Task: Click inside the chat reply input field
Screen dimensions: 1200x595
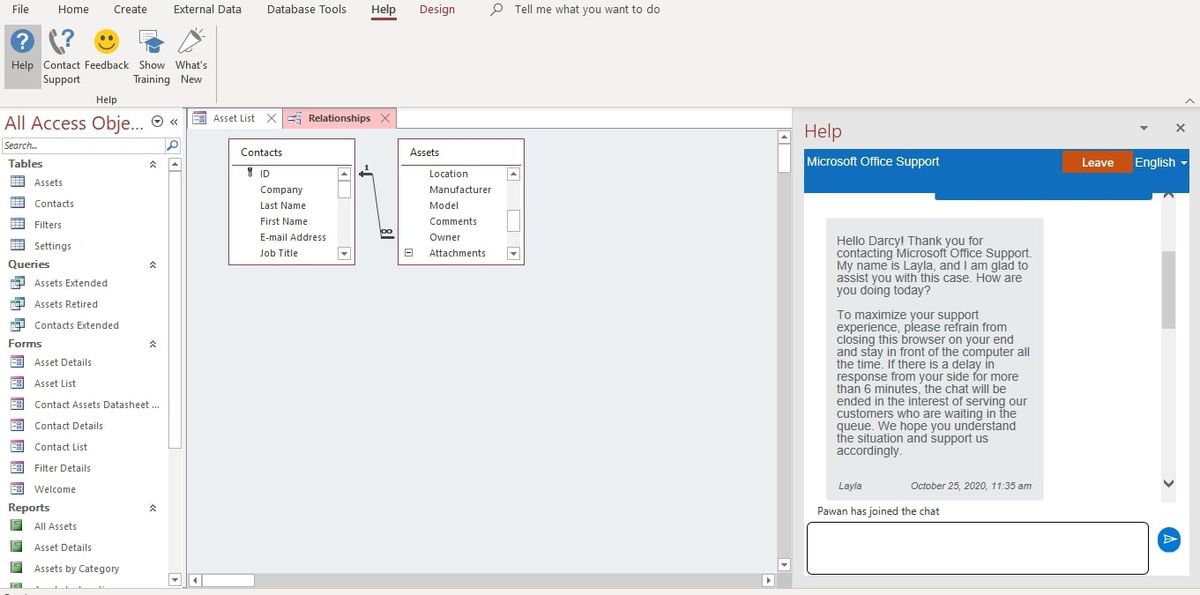Action: coord(978,547)
